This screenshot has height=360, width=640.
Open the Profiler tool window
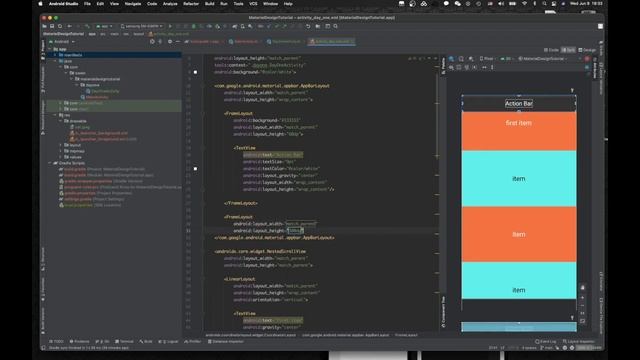pos(193,341)
